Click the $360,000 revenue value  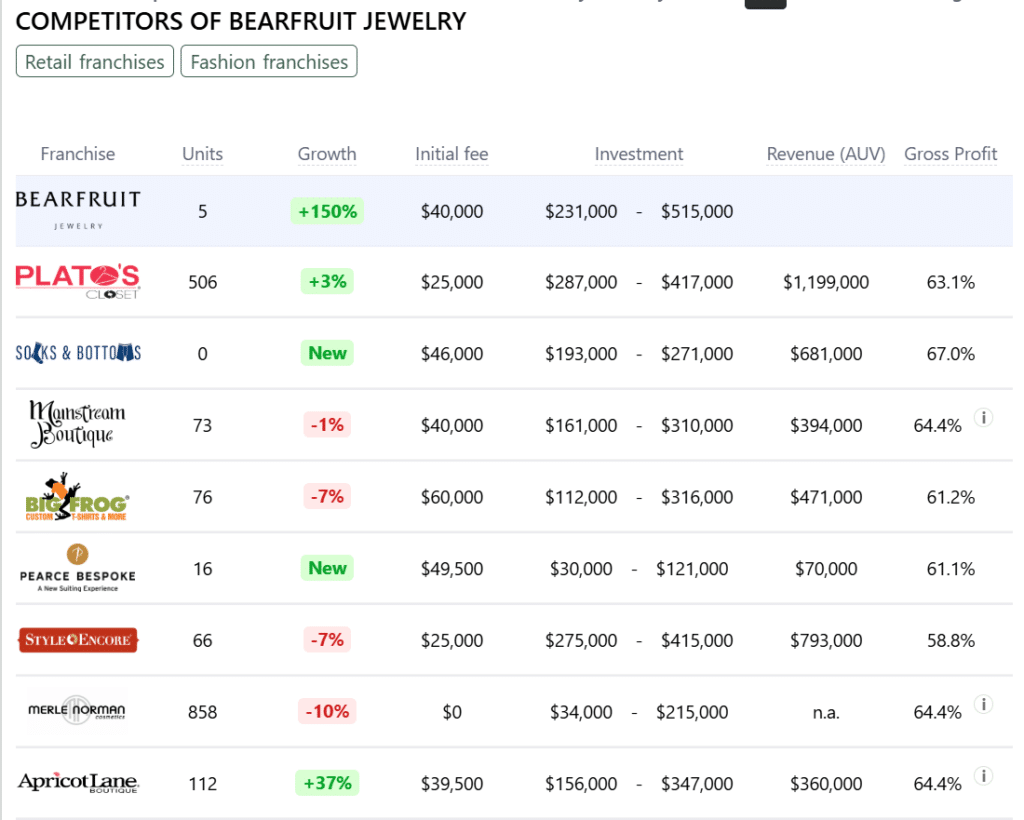pyautogui.click(x=826, y=783)
